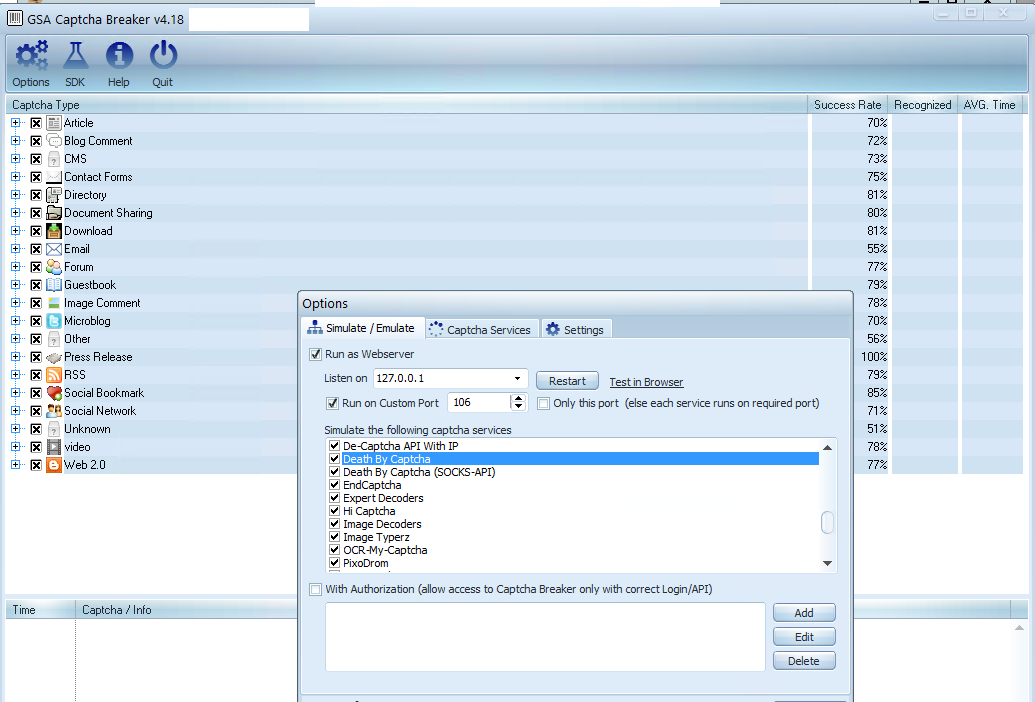Click the Email envelope icon

(x=54, y=249)
